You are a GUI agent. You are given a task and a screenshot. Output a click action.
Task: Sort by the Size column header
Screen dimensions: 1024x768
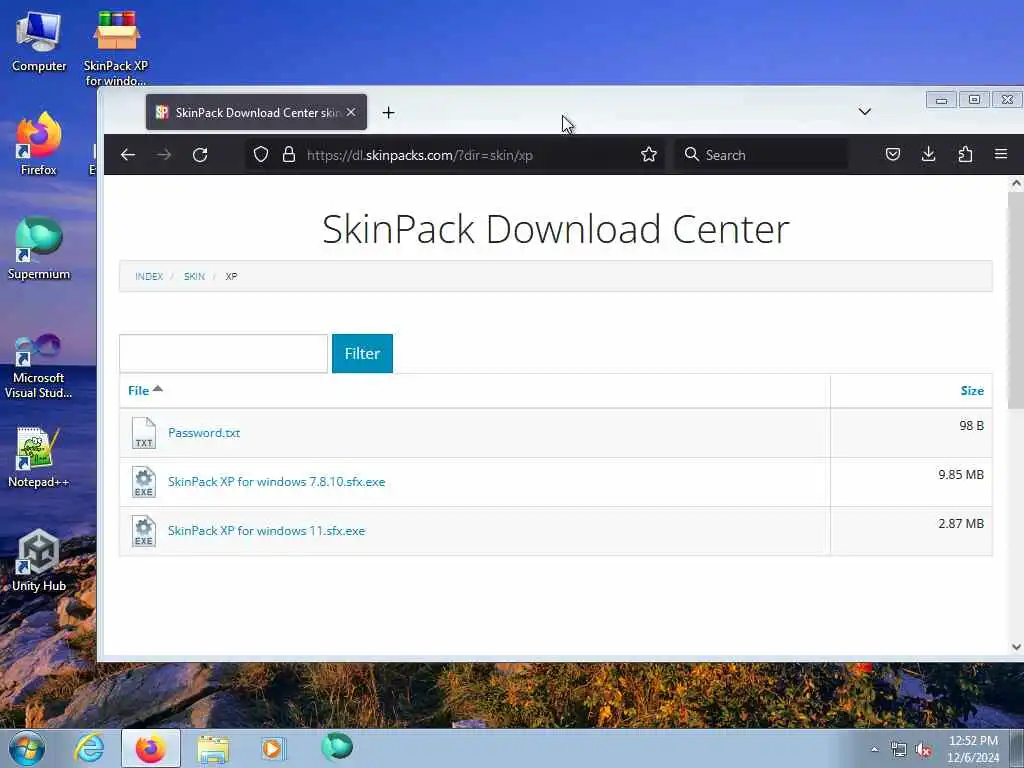pos(972,391)
